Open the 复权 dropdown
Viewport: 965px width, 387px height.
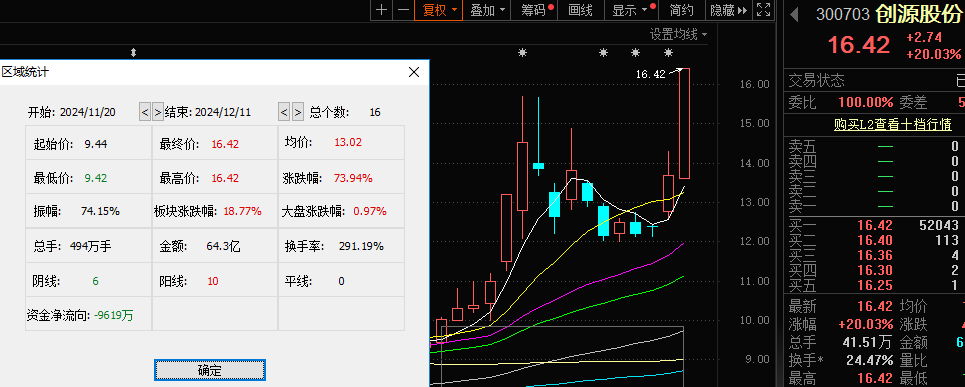point(438,10)
